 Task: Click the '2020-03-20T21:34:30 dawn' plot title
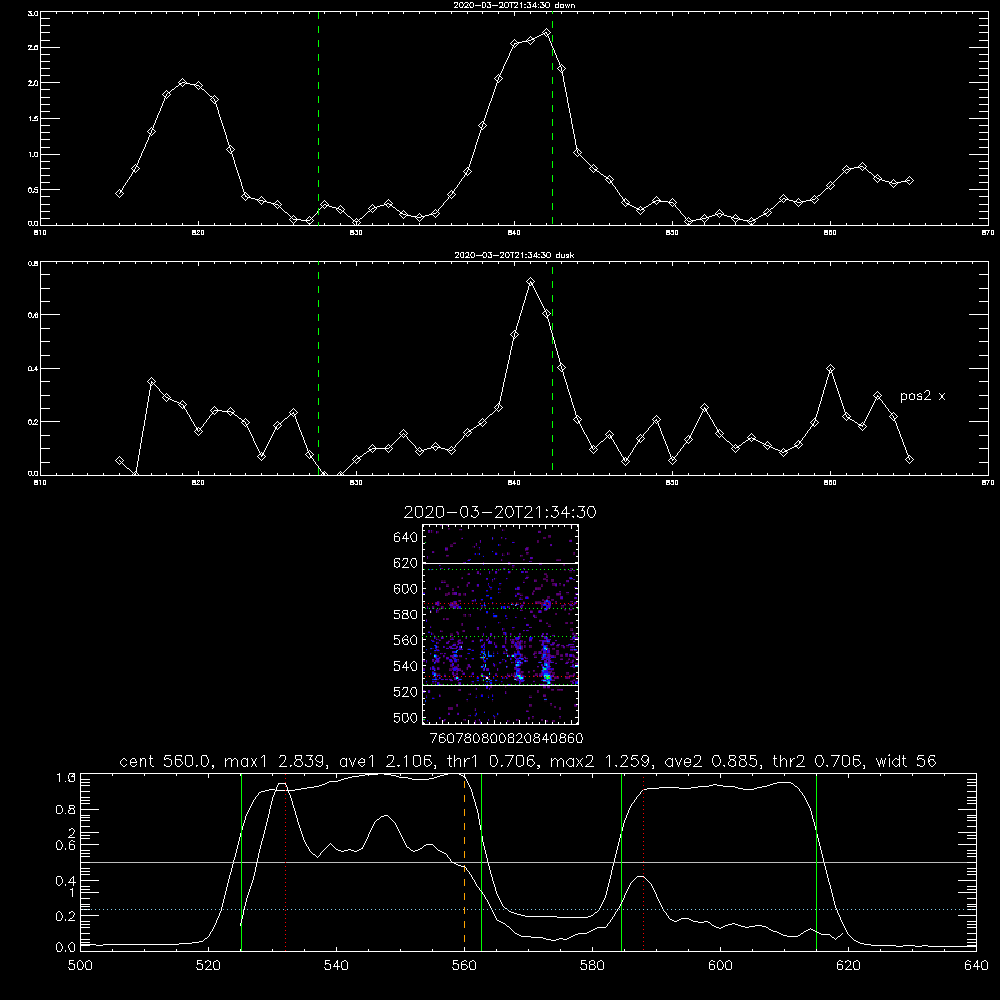click(515, 5)
